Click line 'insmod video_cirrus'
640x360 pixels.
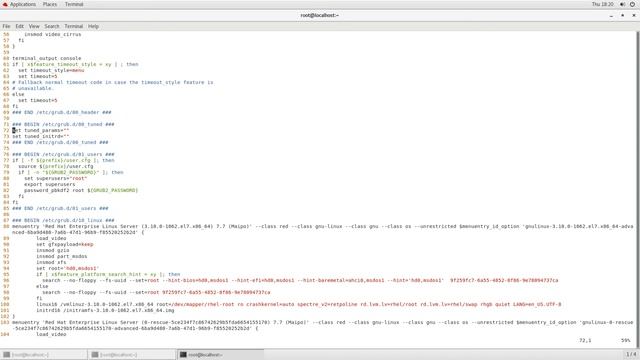pos(52,34)
